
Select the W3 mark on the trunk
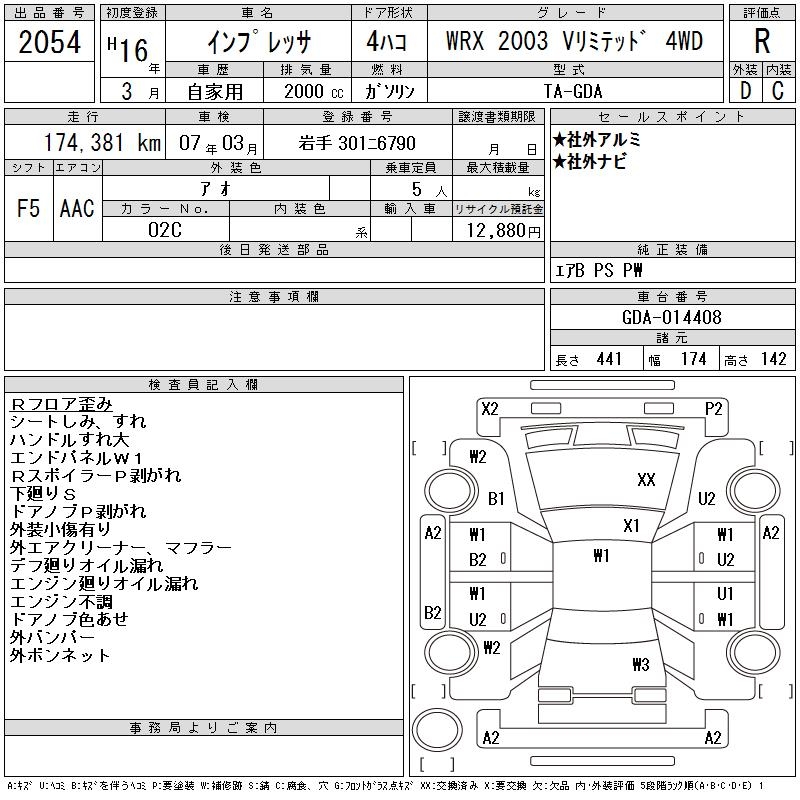coord(641,664)
